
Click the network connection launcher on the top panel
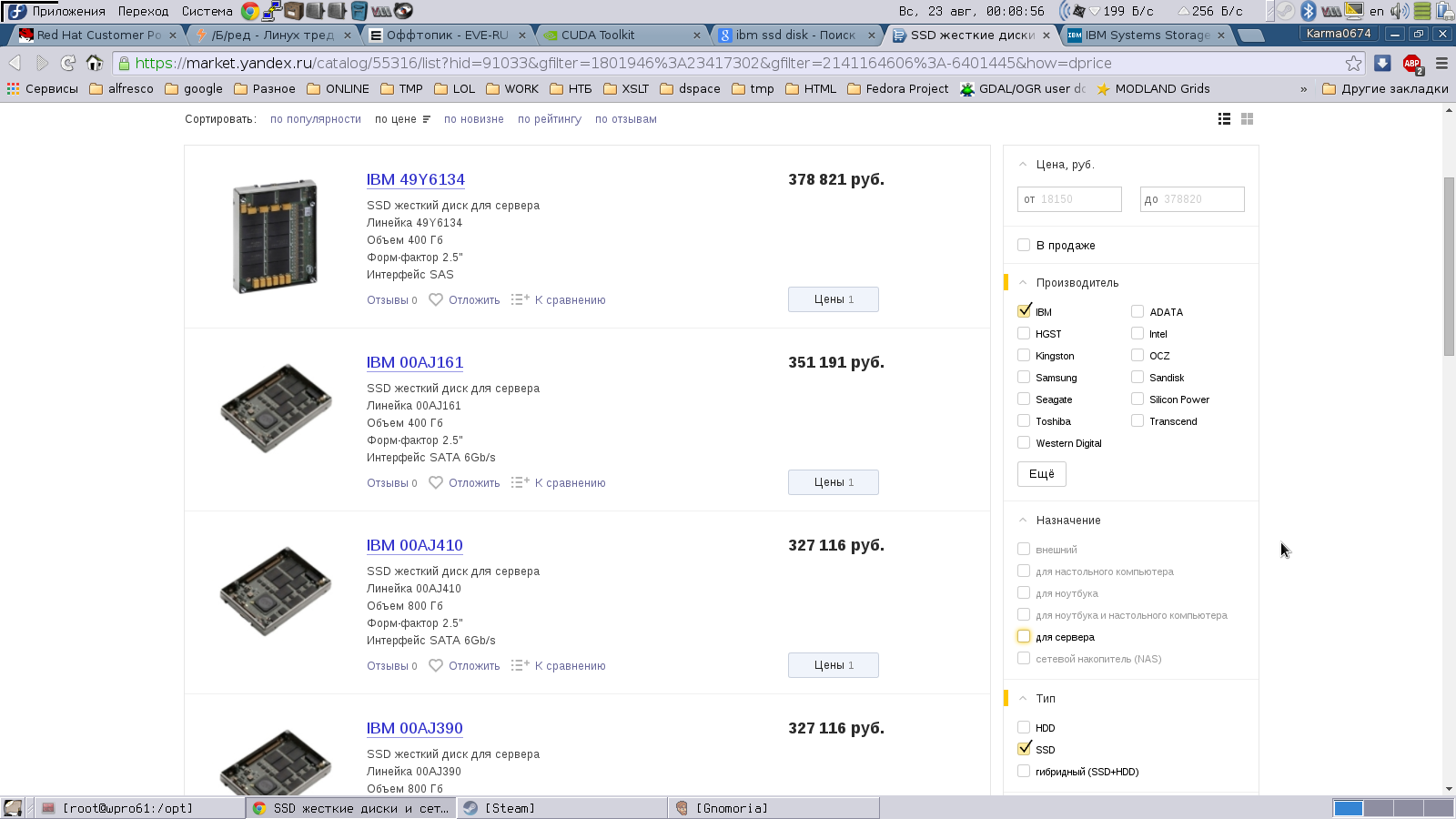pyautogui.click(x=272, y=11)
